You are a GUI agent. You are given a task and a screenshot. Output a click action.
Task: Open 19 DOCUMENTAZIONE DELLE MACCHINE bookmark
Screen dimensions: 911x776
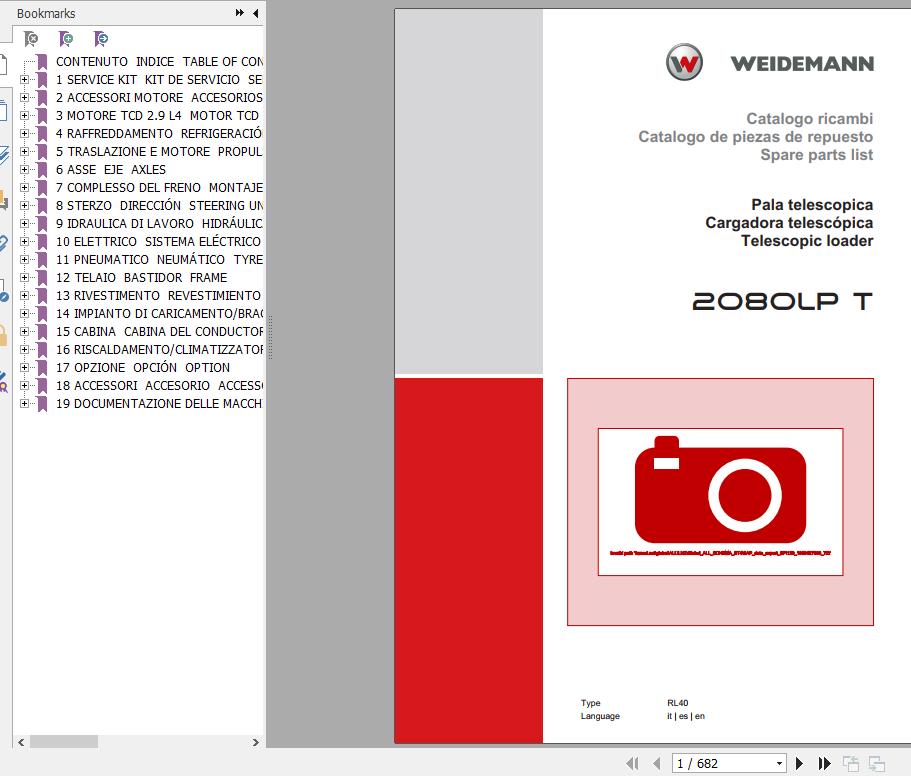(x=159, y=404)
